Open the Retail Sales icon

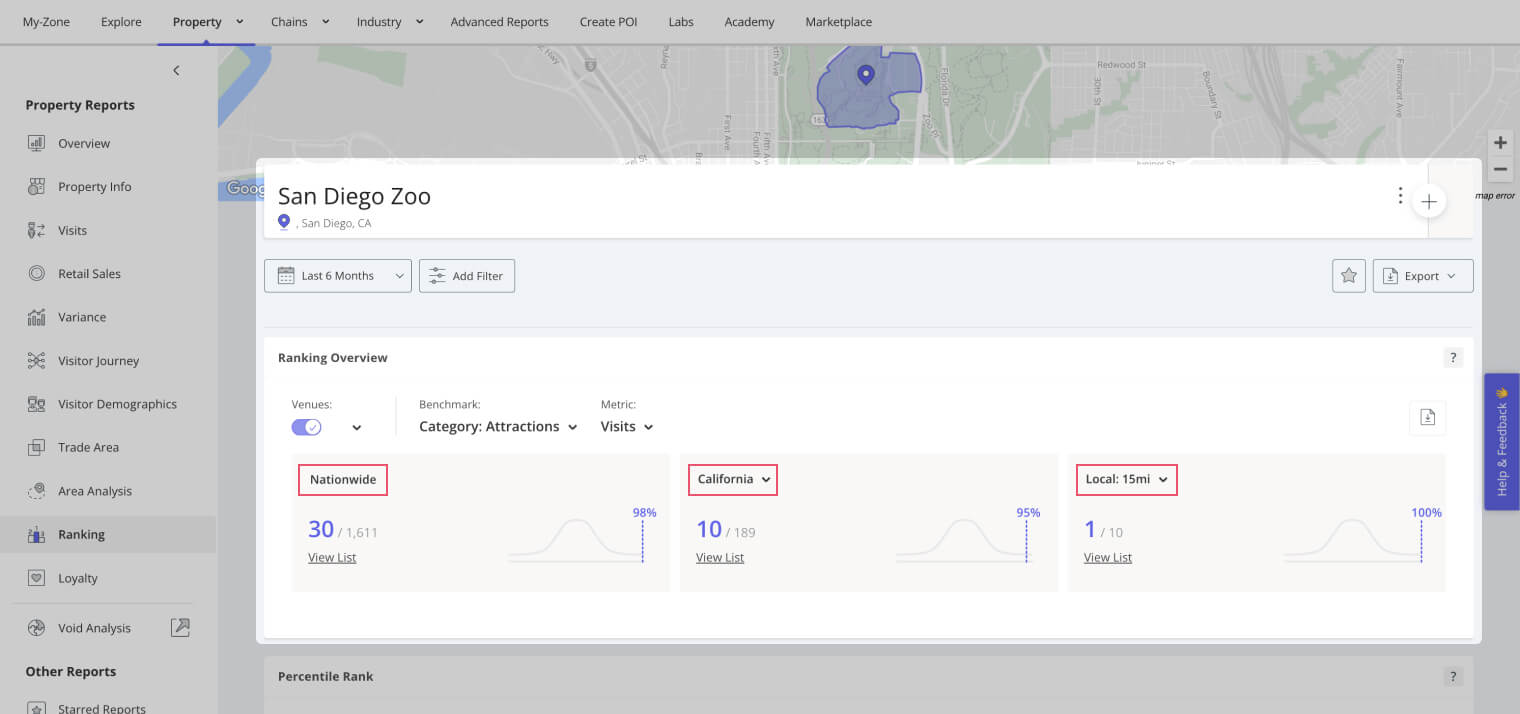[x=36, y=273]
